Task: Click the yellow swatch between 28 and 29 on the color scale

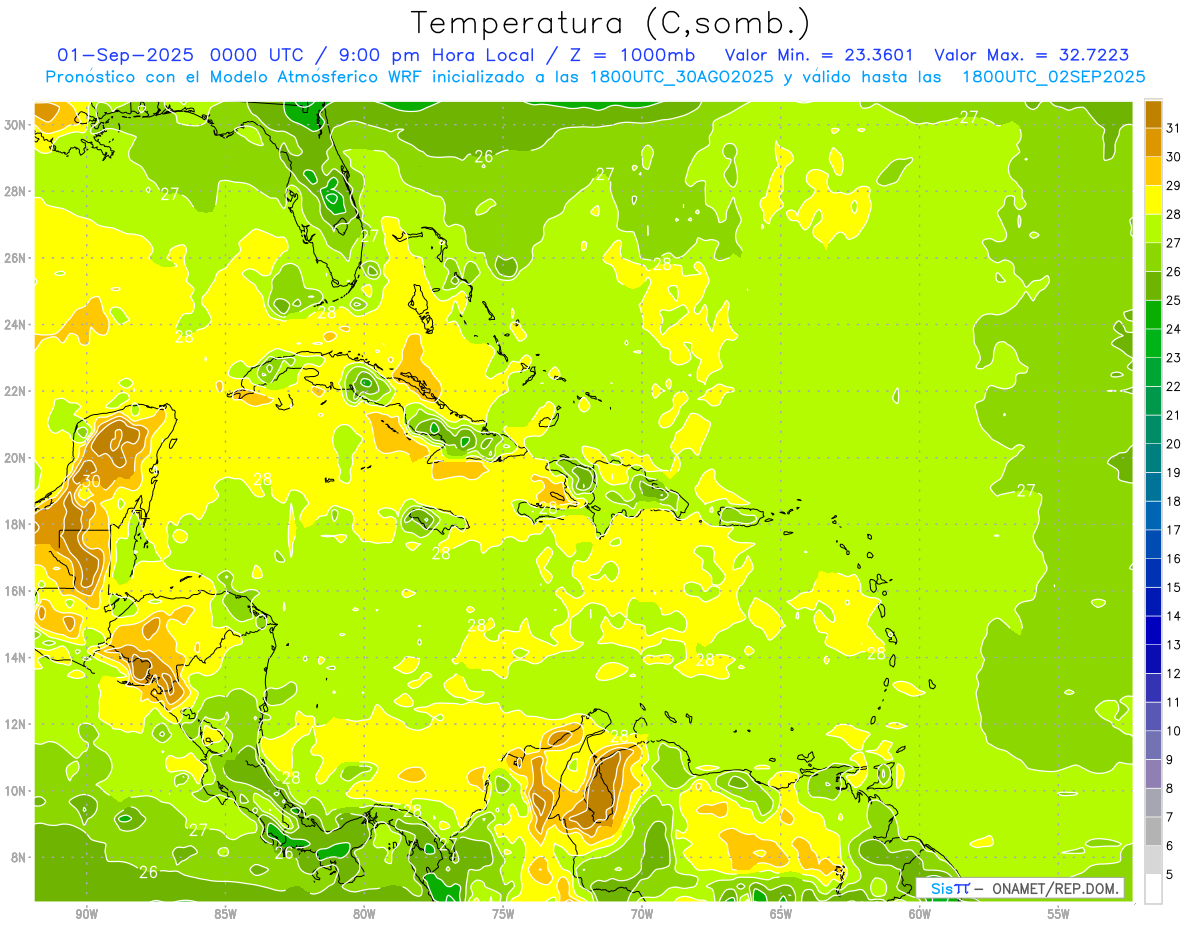Action: tap(1153, 200)
